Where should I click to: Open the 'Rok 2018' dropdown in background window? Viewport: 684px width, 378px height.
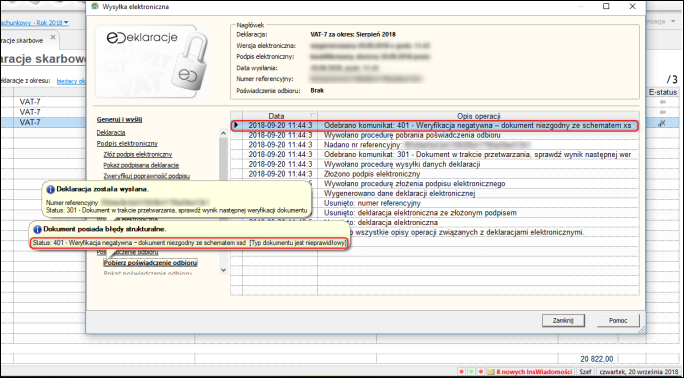coord(66,23)
